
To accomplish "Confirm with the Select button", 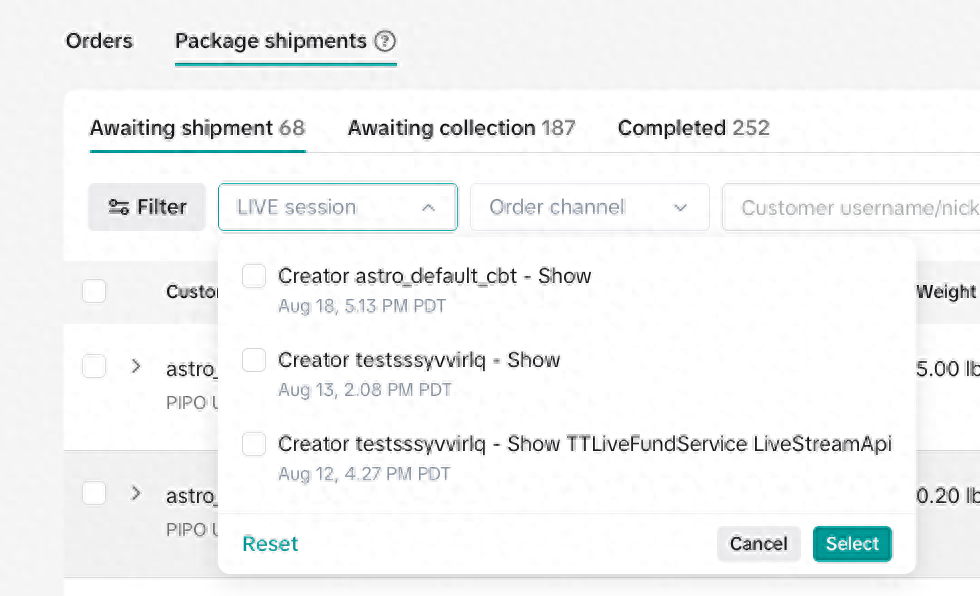I will [x=852, y=544].
